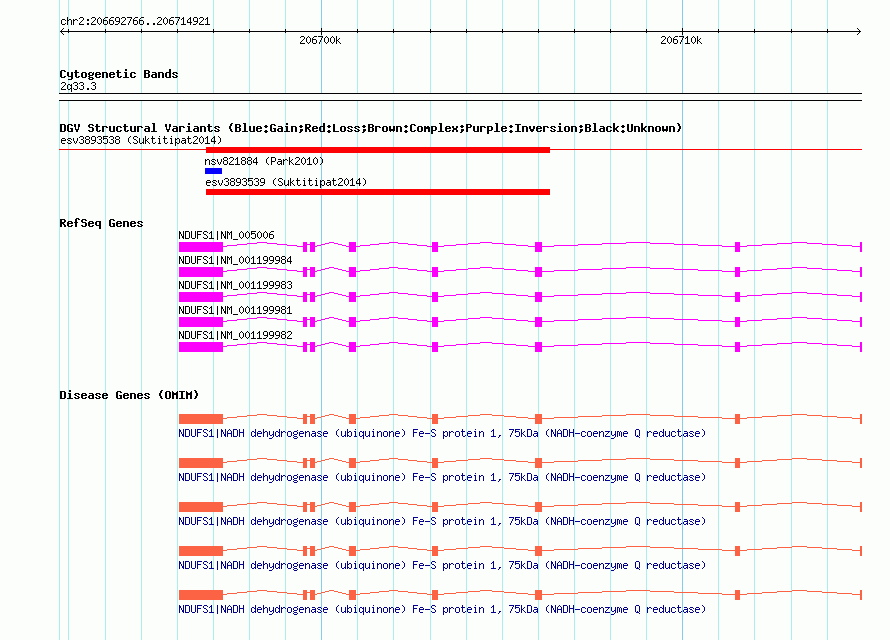Select the Disease Genes (OMIM) track title

(129, 395)
